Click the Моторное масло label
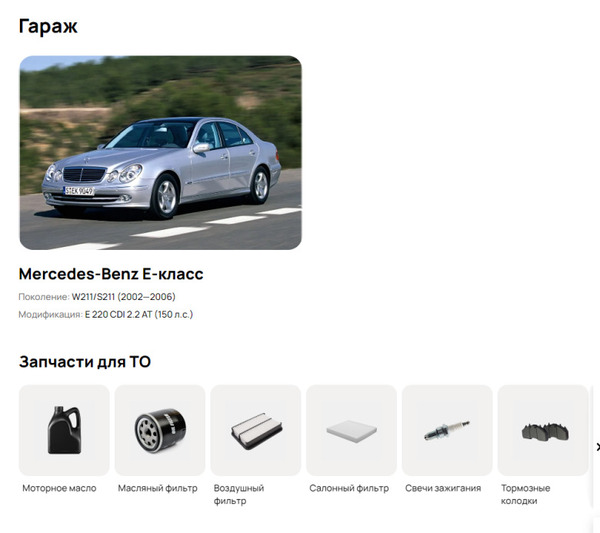The width and height of the screenshot is (600, 533). coord(59,488)
